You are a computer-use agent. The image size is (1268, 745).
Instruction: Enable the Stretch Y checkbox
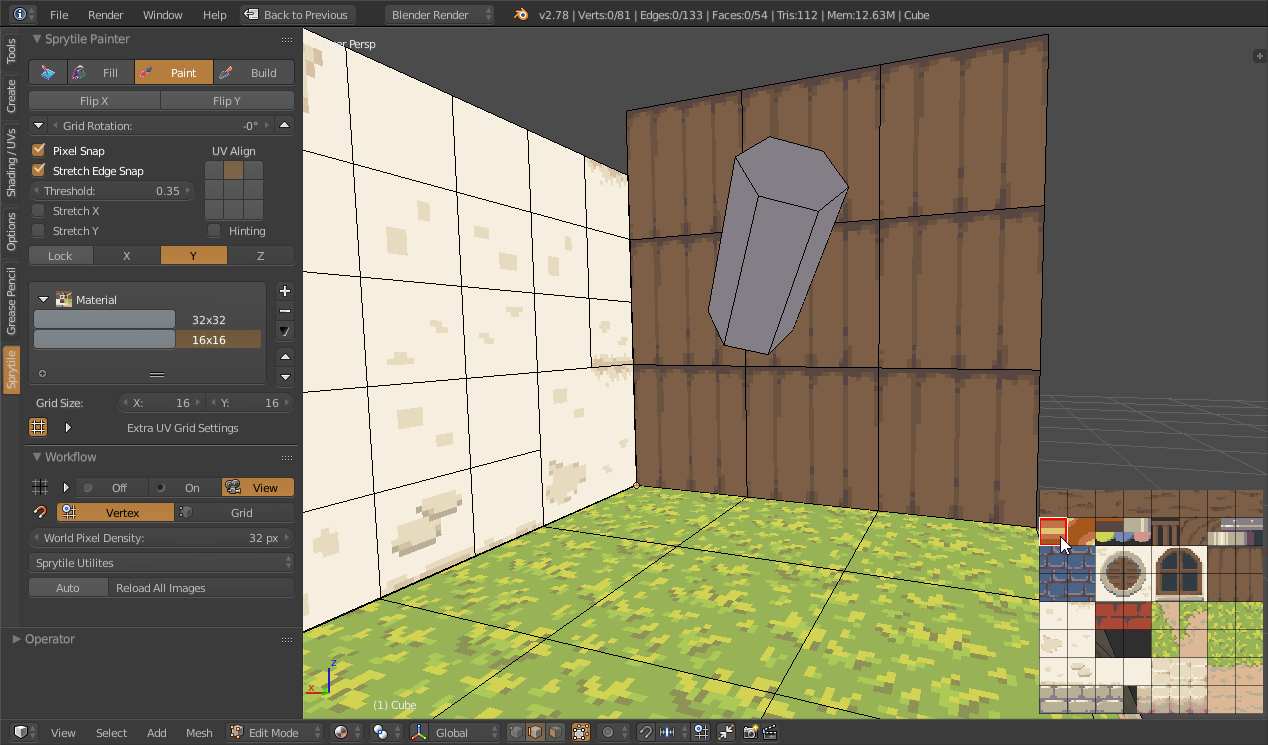(x=39, y=230)
